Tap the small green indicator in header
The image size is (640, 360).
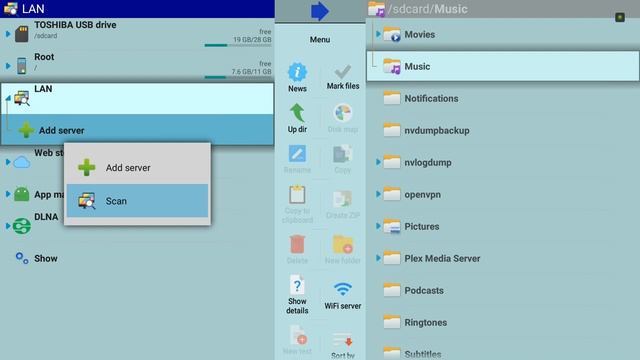click(620, 17)
